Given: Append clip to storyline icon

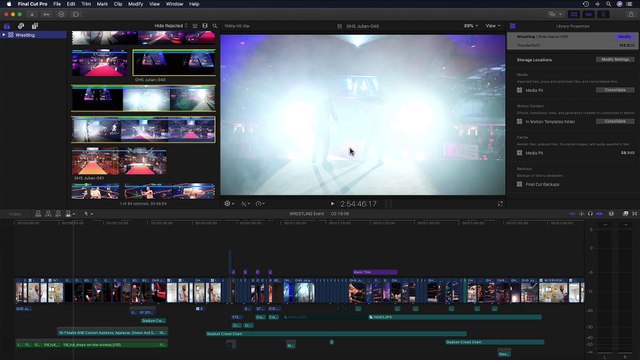Looking at the screenshot, I should 58,213.
